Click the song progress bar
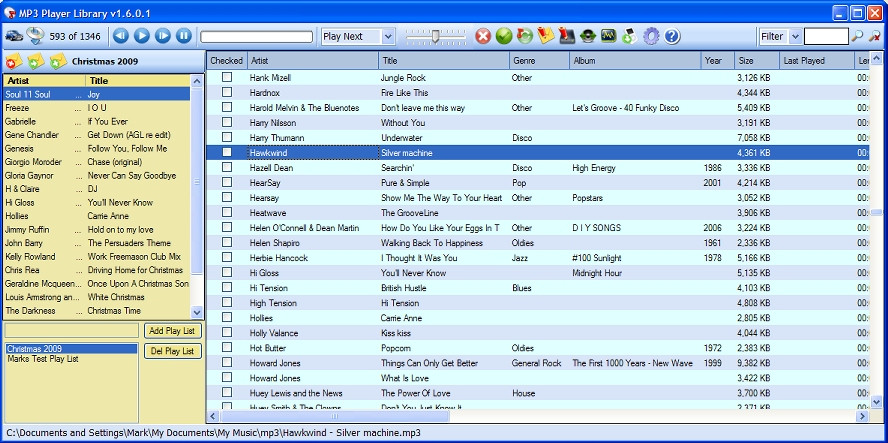Image resolution: width=888 pixels, height=443 pixels. 257,37
